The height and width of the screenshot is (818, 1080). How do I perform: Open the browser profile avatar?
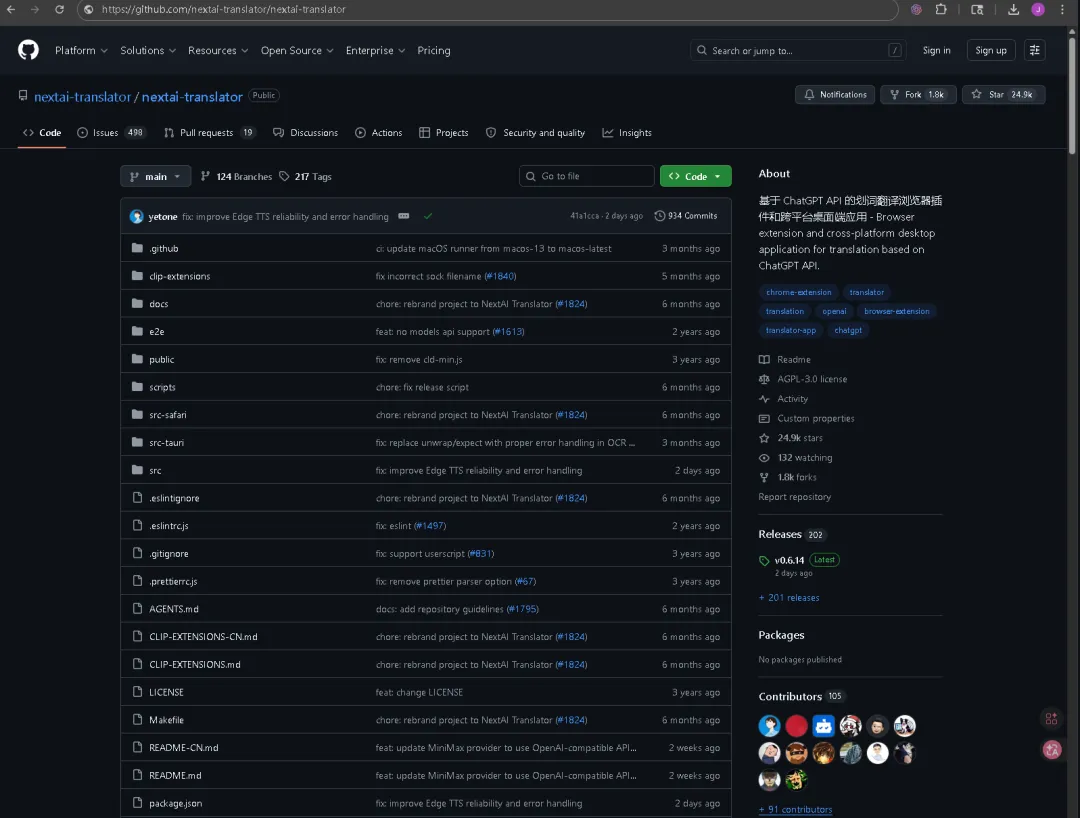point(1038,10)
